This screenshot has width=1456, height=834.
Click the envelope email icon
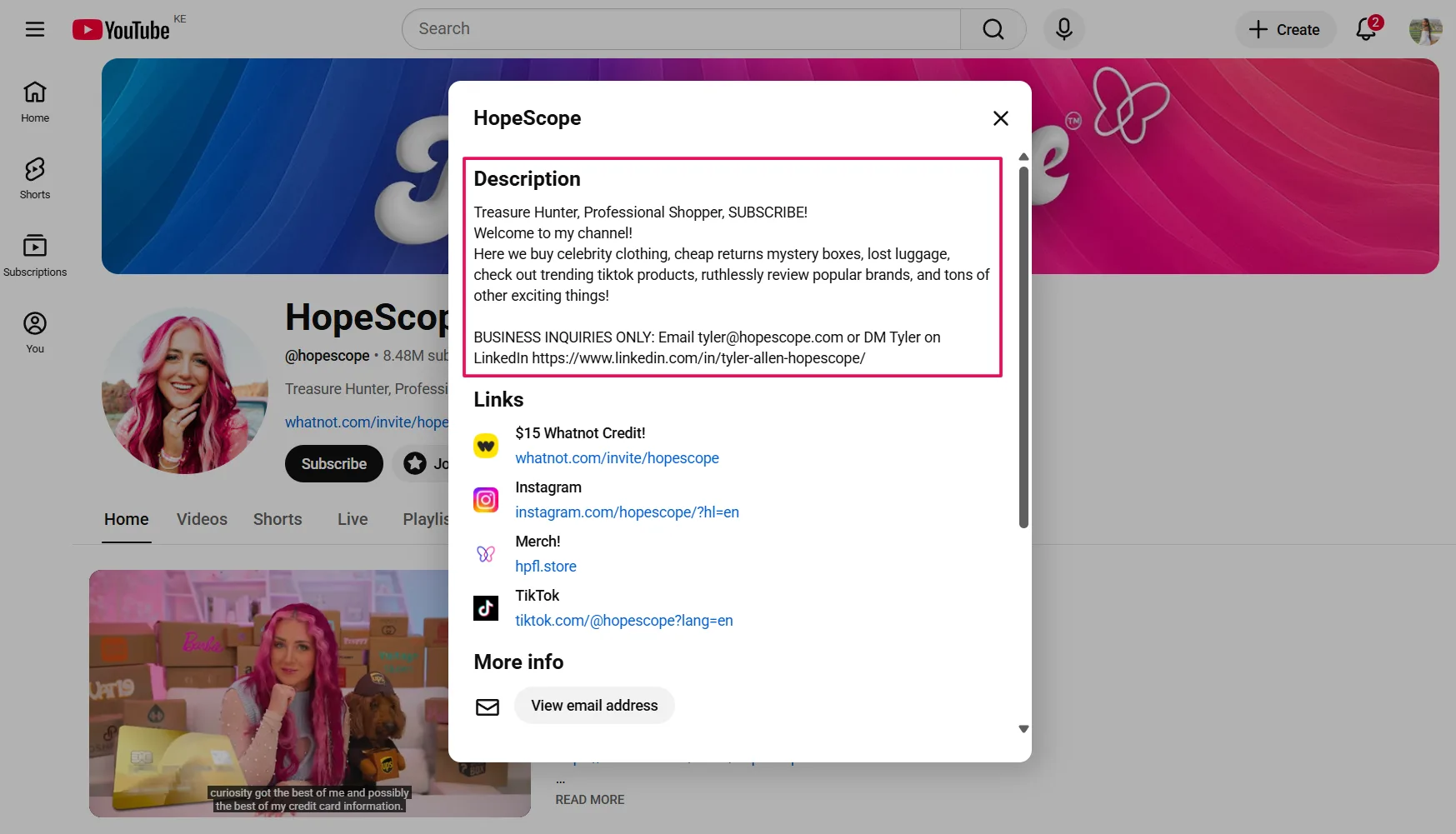pos(488,707)
